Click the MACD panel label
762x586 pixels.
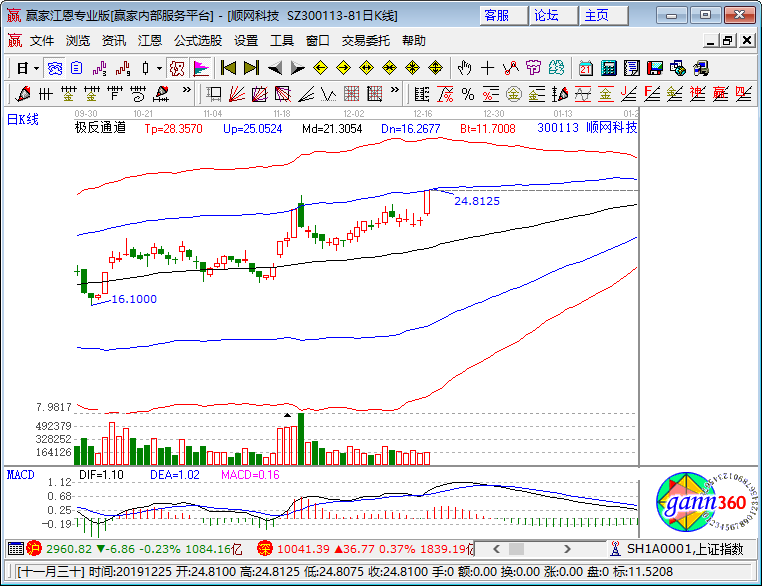click(20, 475)
